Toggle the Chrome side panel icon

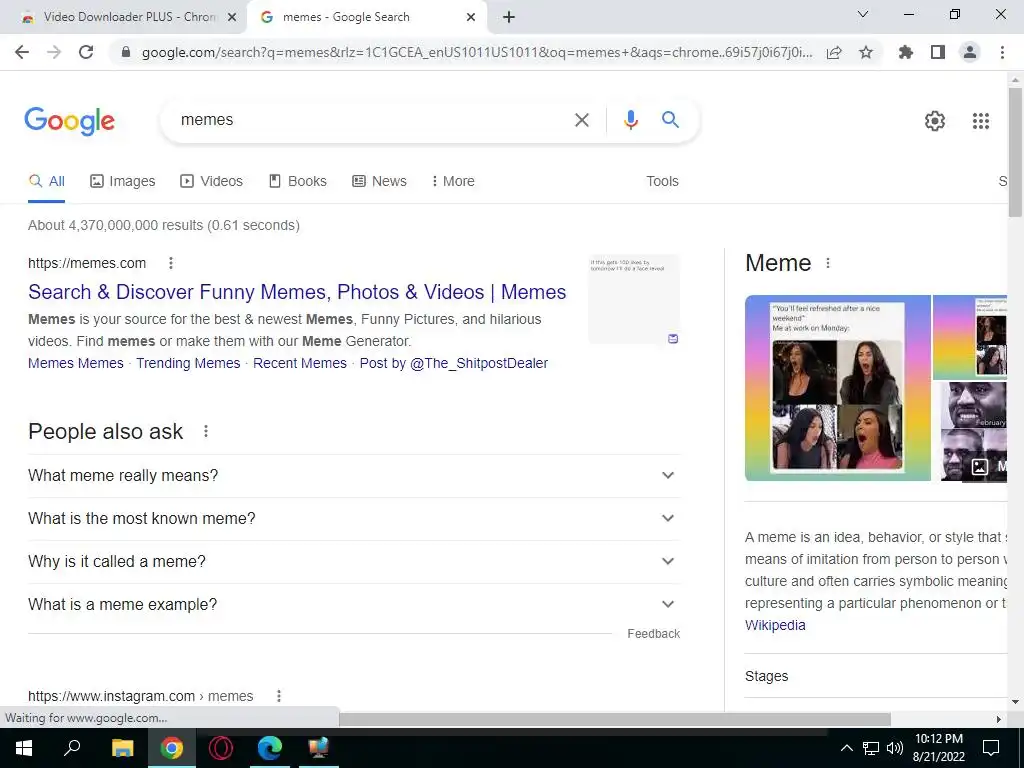(x=938, y=52)
